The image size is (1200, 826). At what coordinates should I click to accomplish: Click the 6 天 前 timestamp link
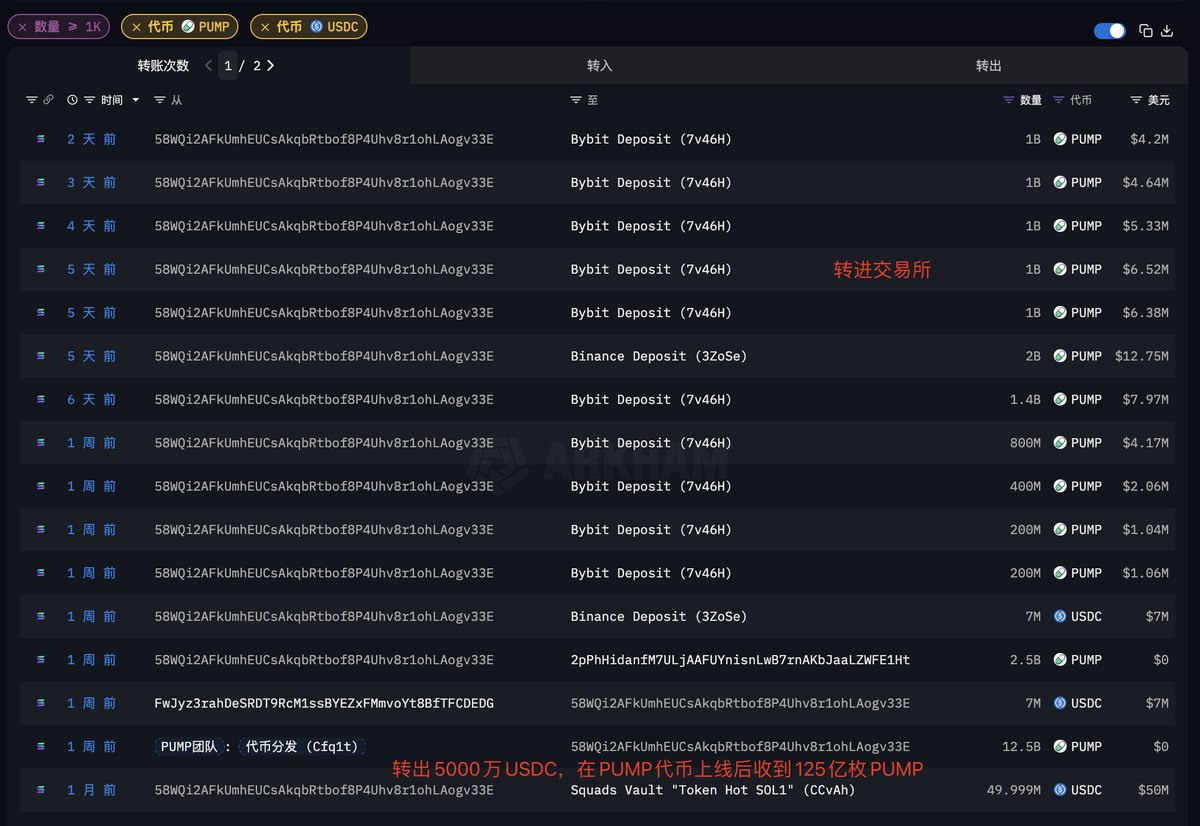(x=92, y=399)
